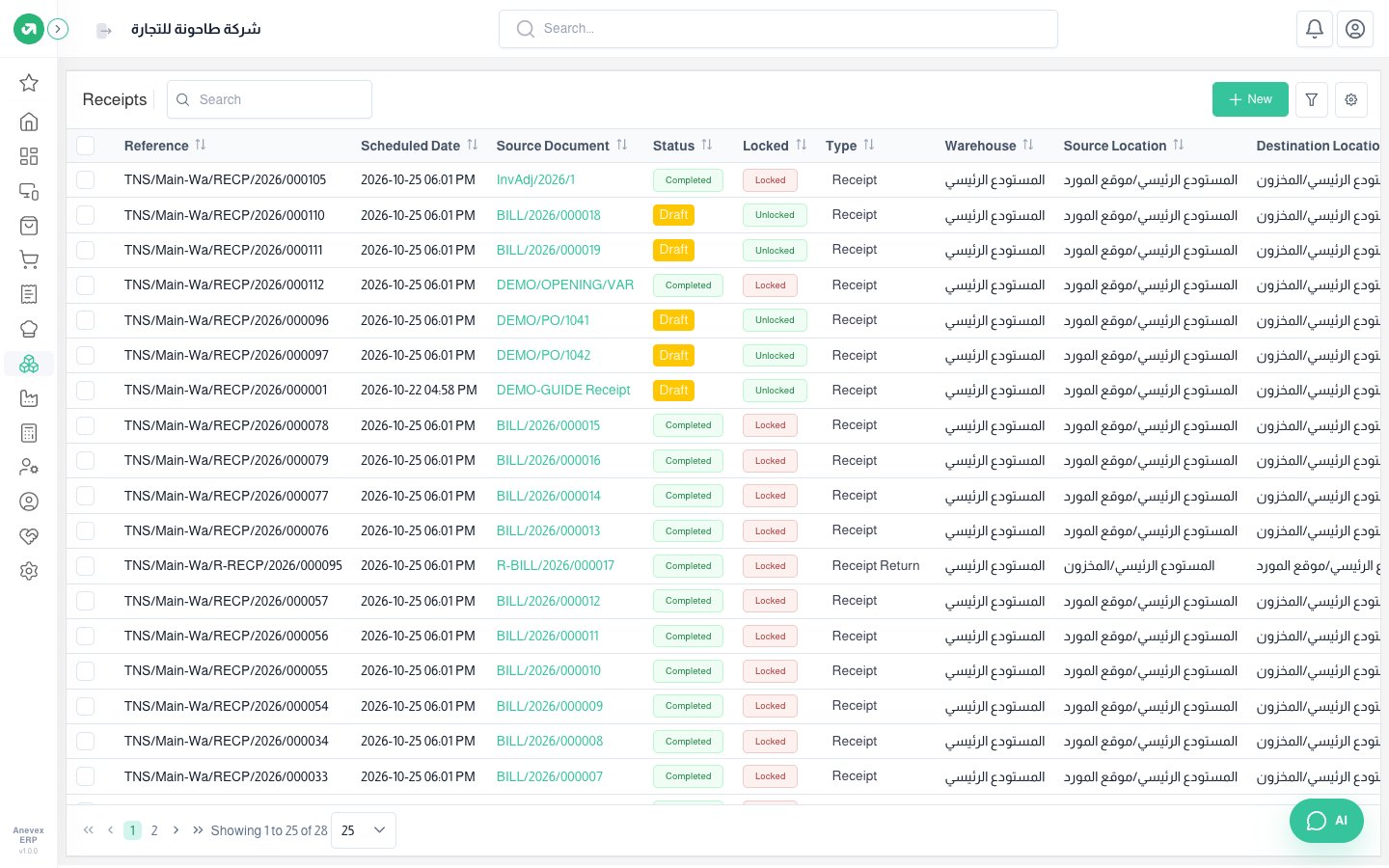Open link R-BILL/2026/000017

coord(556,565)
